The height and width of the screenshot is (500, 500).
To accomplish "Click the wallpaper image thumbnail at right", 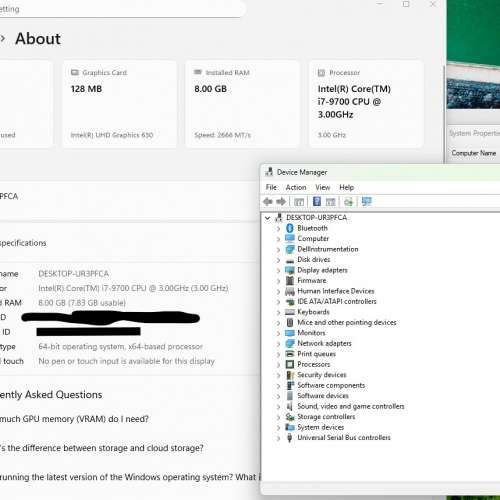I will point(473,55).
